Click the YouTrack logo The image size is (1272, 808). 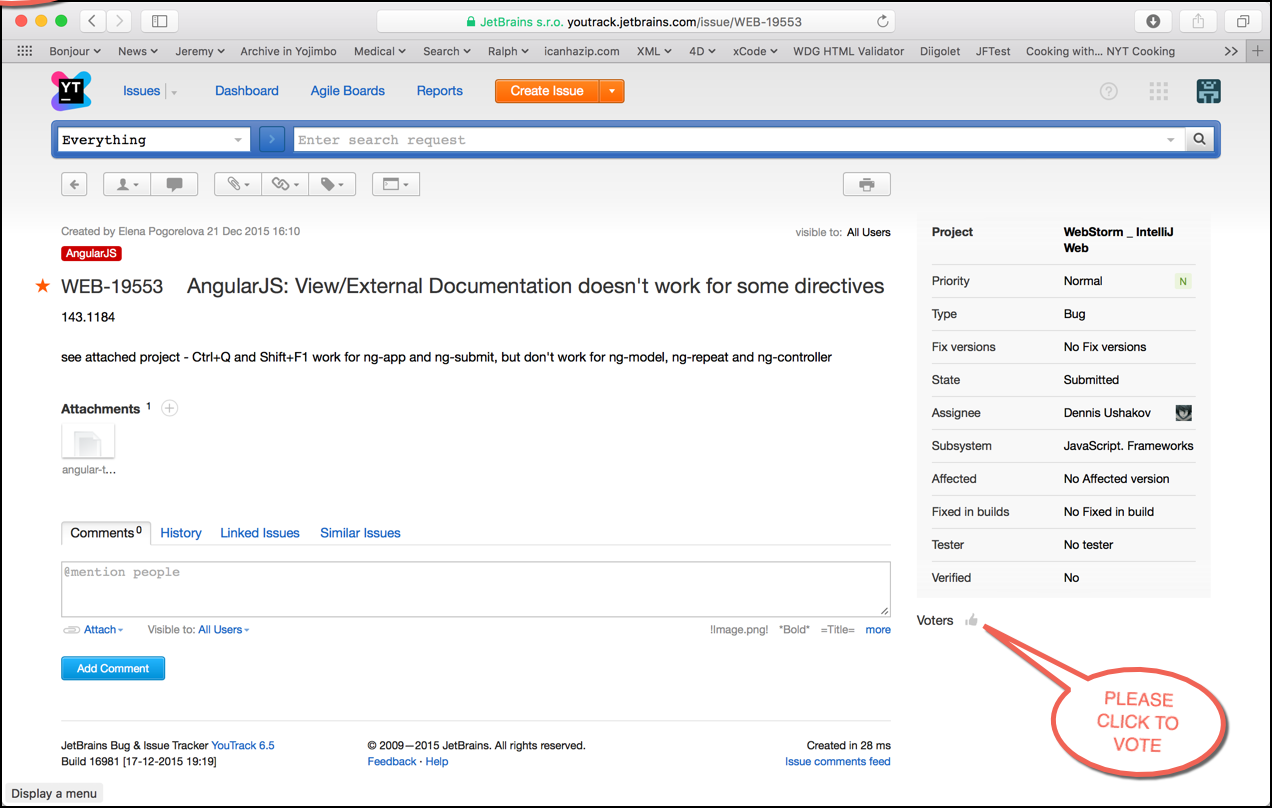point(71,91)
